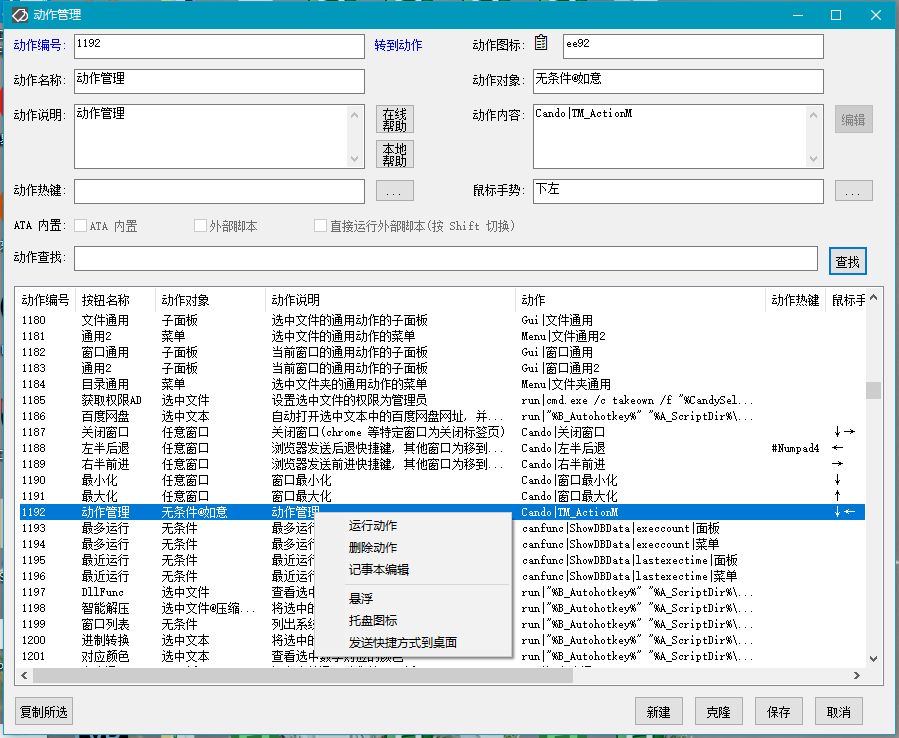Open hotkey picker button beside 动作热键

click(x=394, y=191)
